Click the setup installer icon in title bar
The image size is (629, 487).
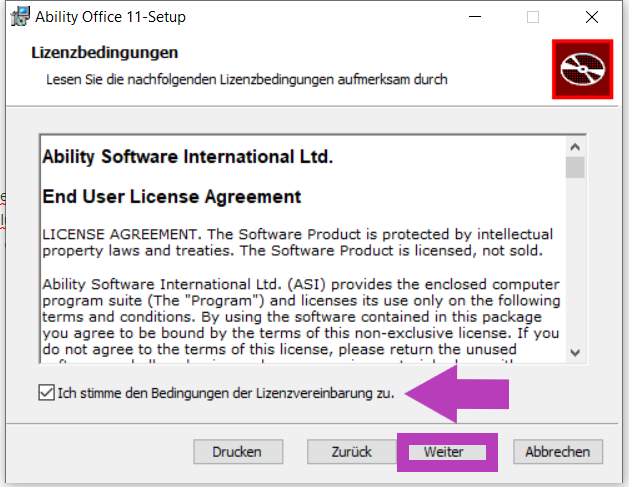[x=20, y=16]
